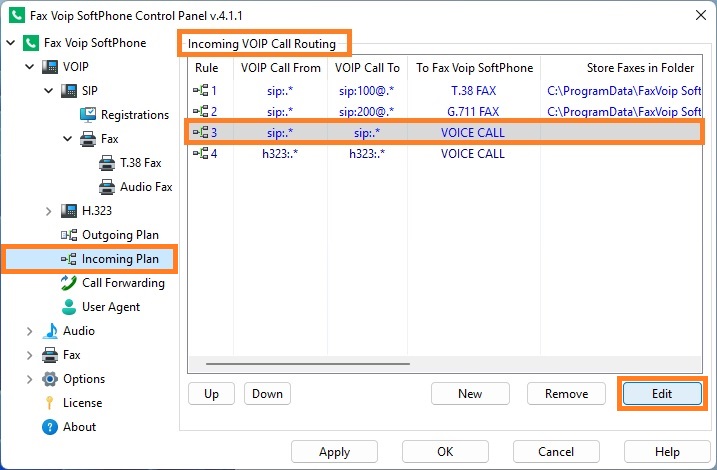Open License in the tree
This screenshot has height=470, width=717.
82,403
